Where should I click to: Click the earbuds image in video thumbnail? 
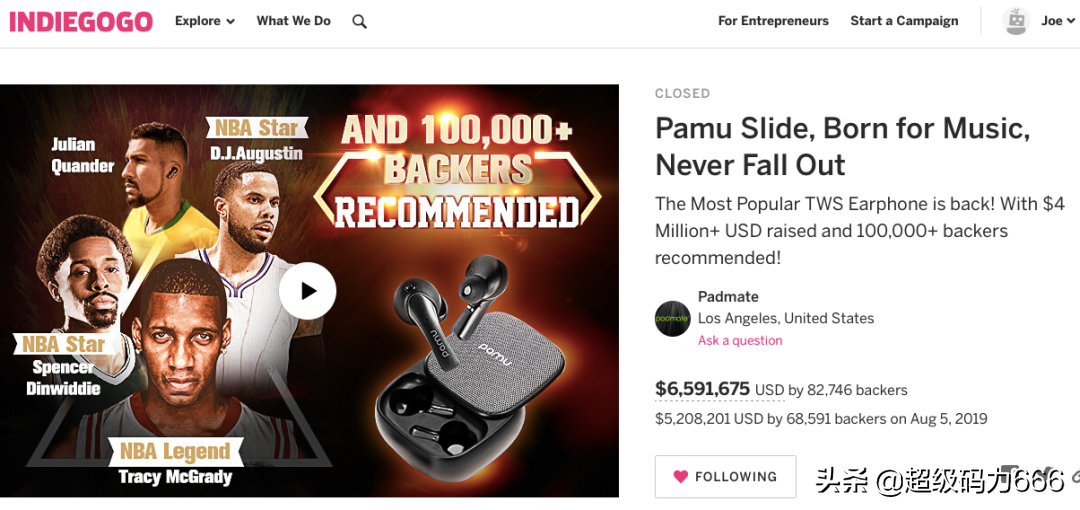(x=470, y=370)
